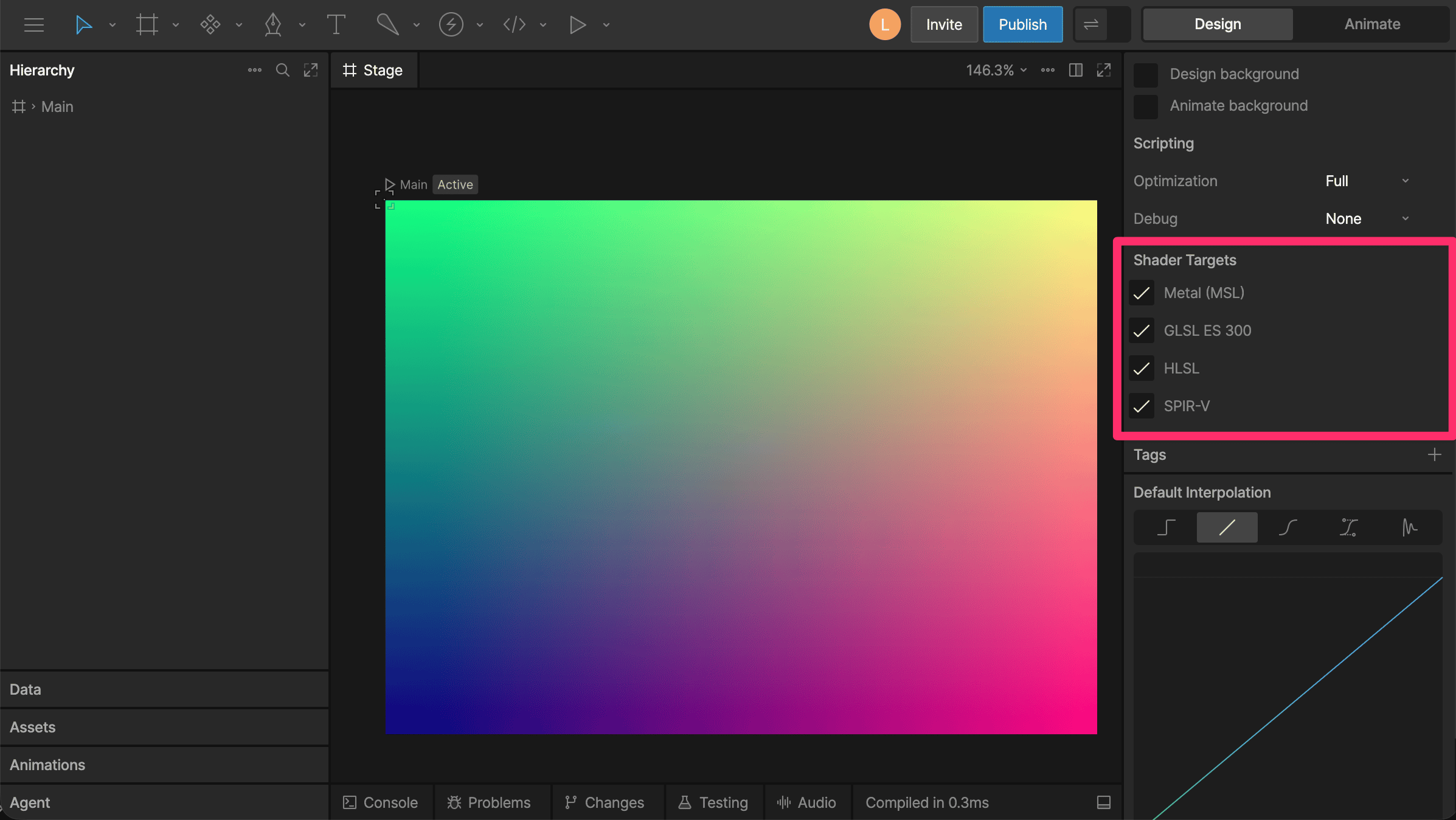Open Hierarchy panel more options
This screenshot has height=820, width=1456.
(x=255, y=71)
